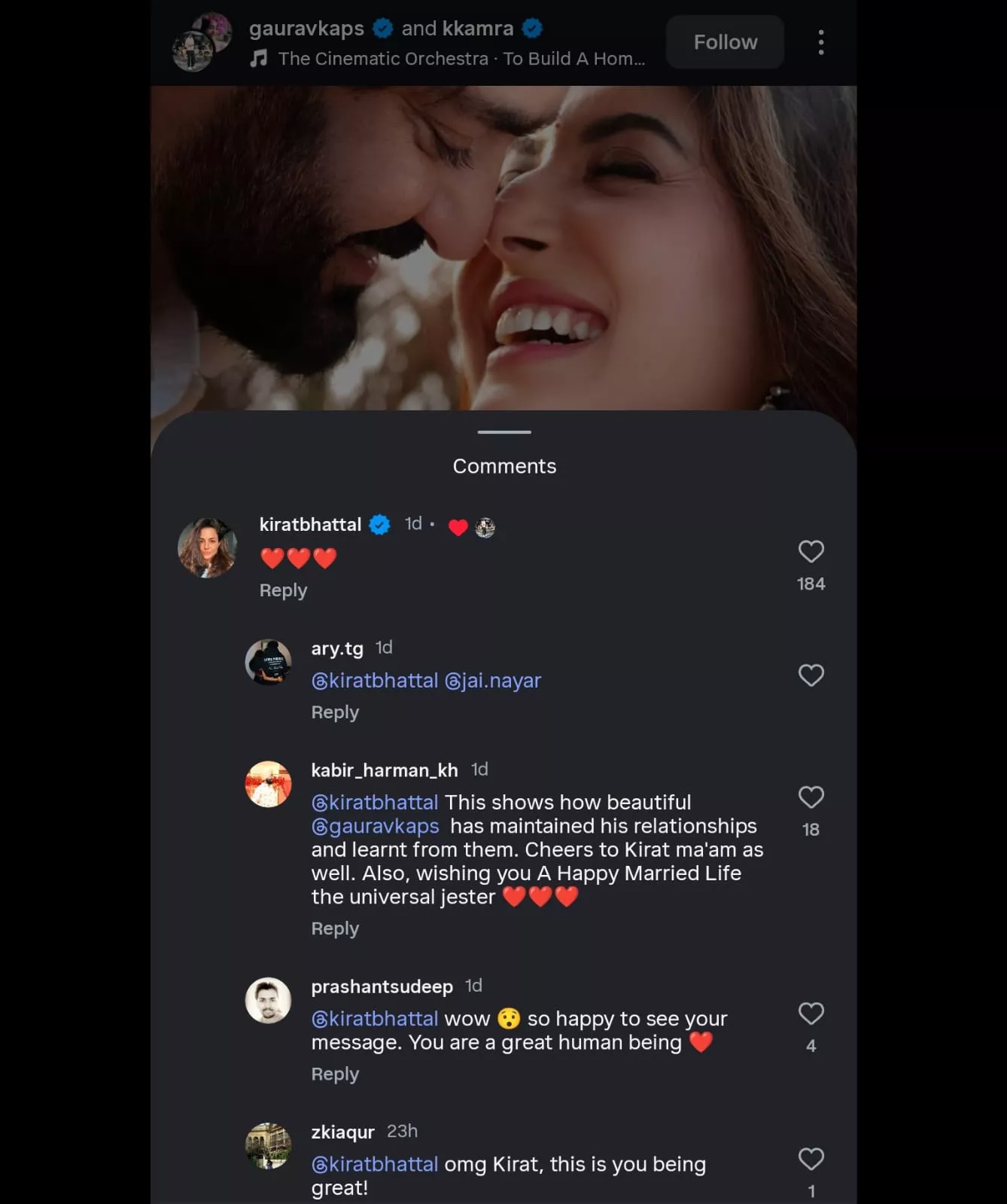The image size is (1007, 1204).
Task: Grab the comments sheet drag handle
Action: [x=504, y=432]
